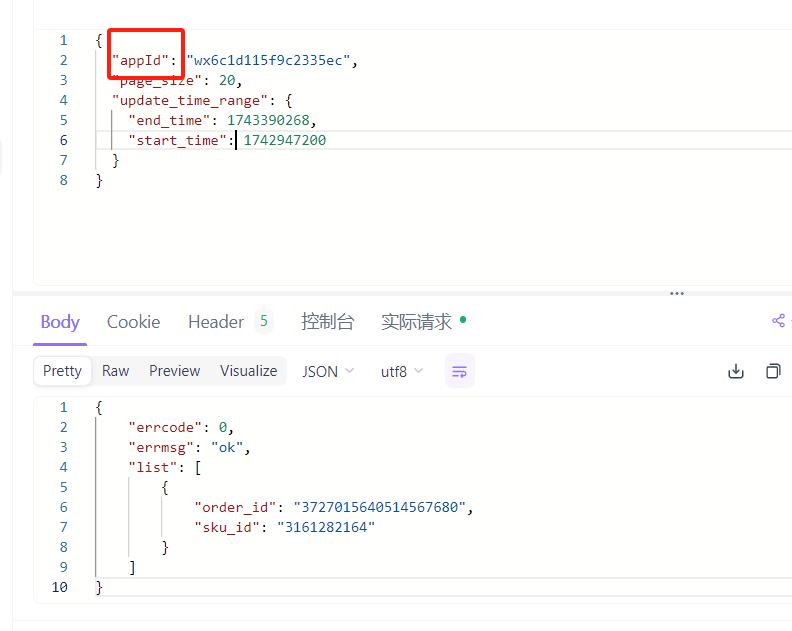Open the Cookie tab
792x631 pixels.
133,322
